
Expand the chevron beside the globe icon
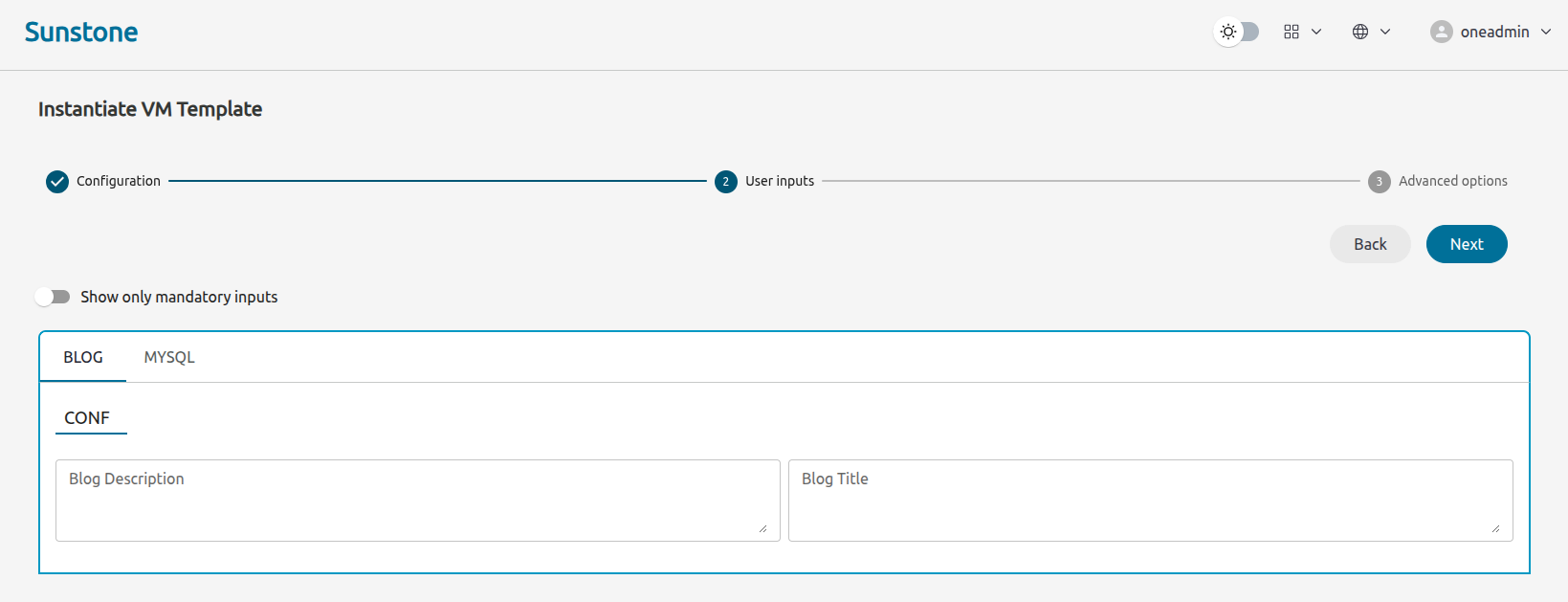1385,32
